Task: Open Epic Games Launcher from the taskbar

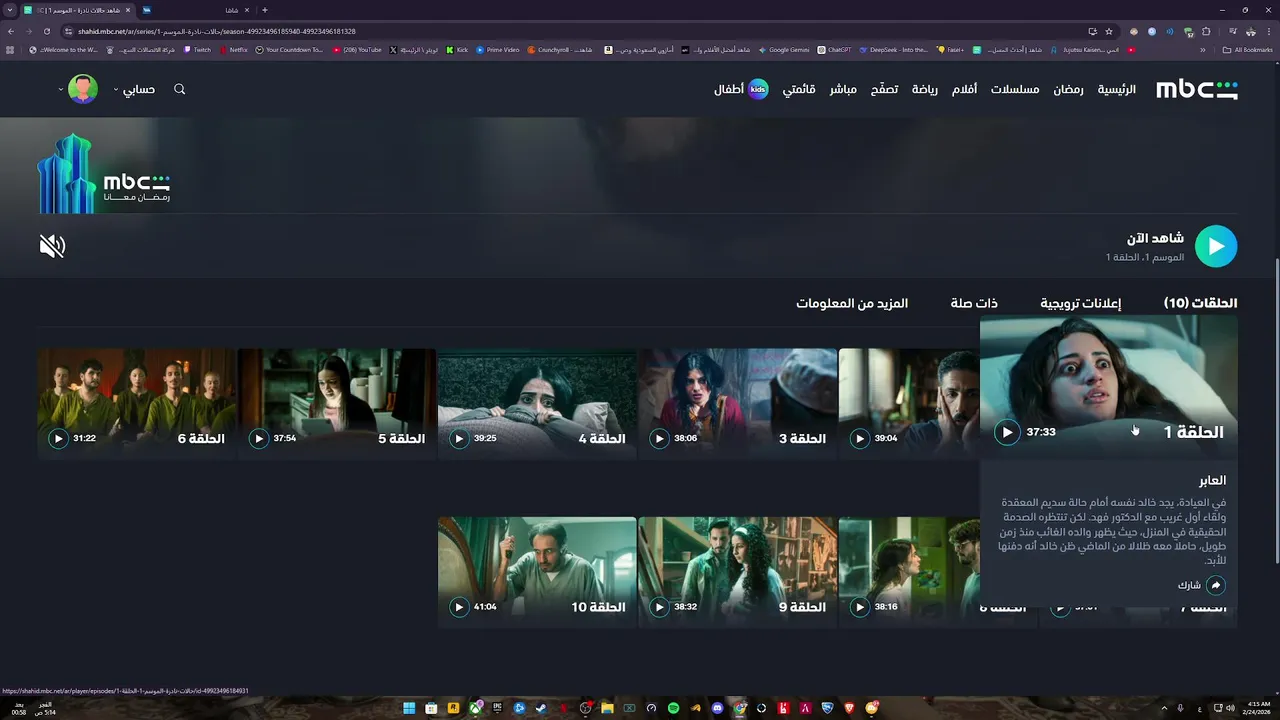Action: (x=497, y=708)
